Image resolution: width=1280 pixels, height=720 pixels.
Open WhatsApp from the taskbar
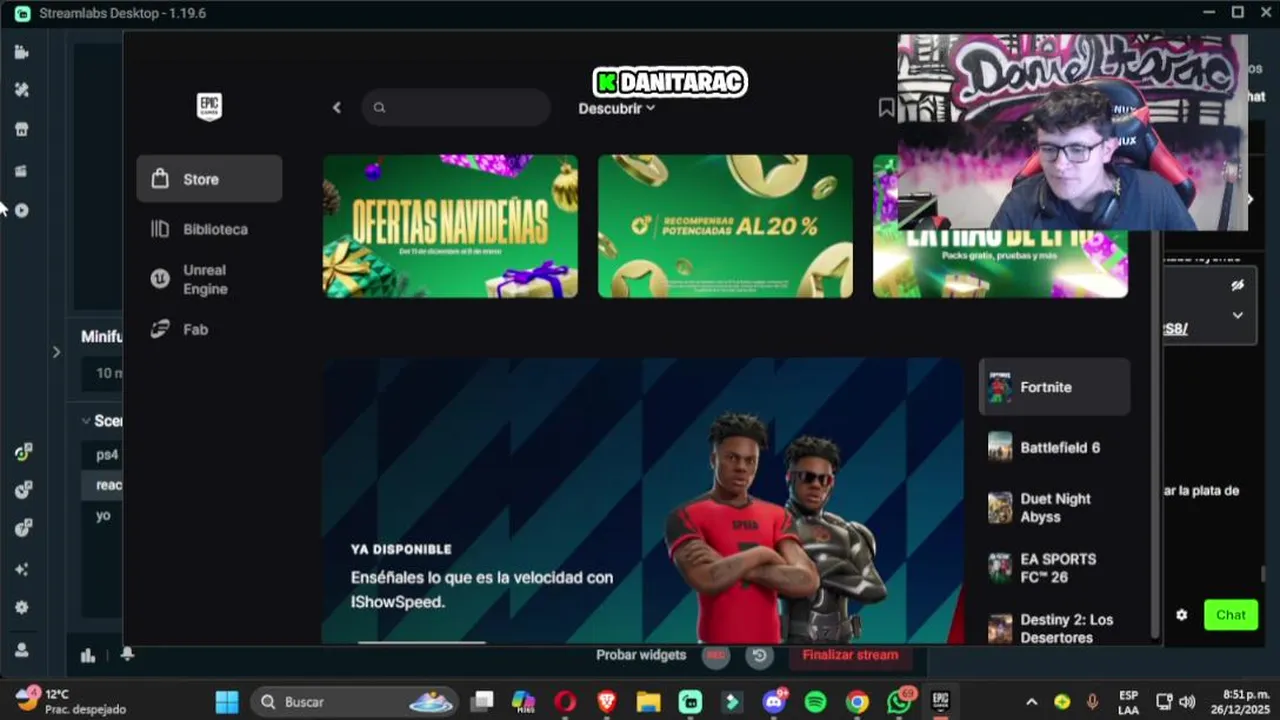pos(899,702)
